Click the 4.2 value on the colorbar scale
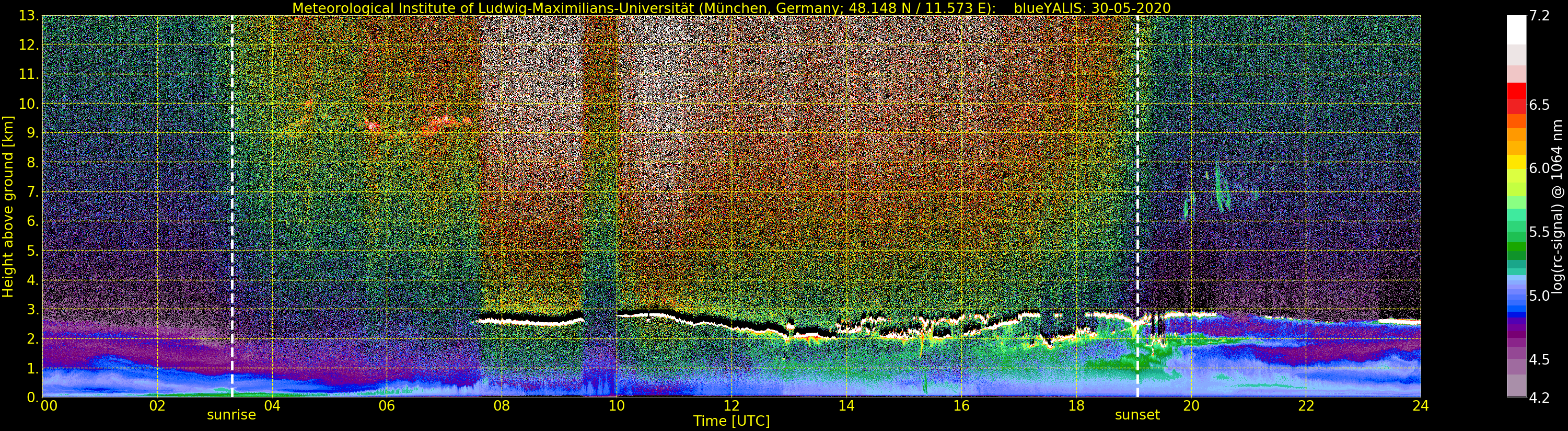 click(1539, 398)
